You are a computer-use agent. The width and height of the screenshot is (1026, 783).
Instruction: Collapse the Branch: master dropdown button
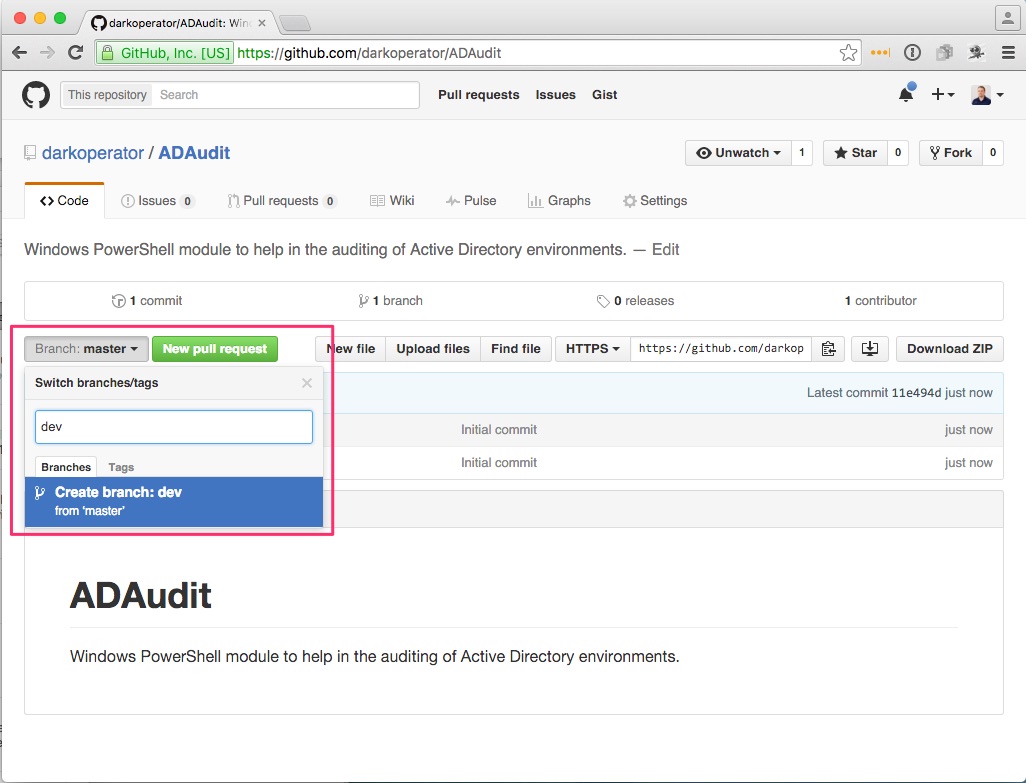pos(86,349)
